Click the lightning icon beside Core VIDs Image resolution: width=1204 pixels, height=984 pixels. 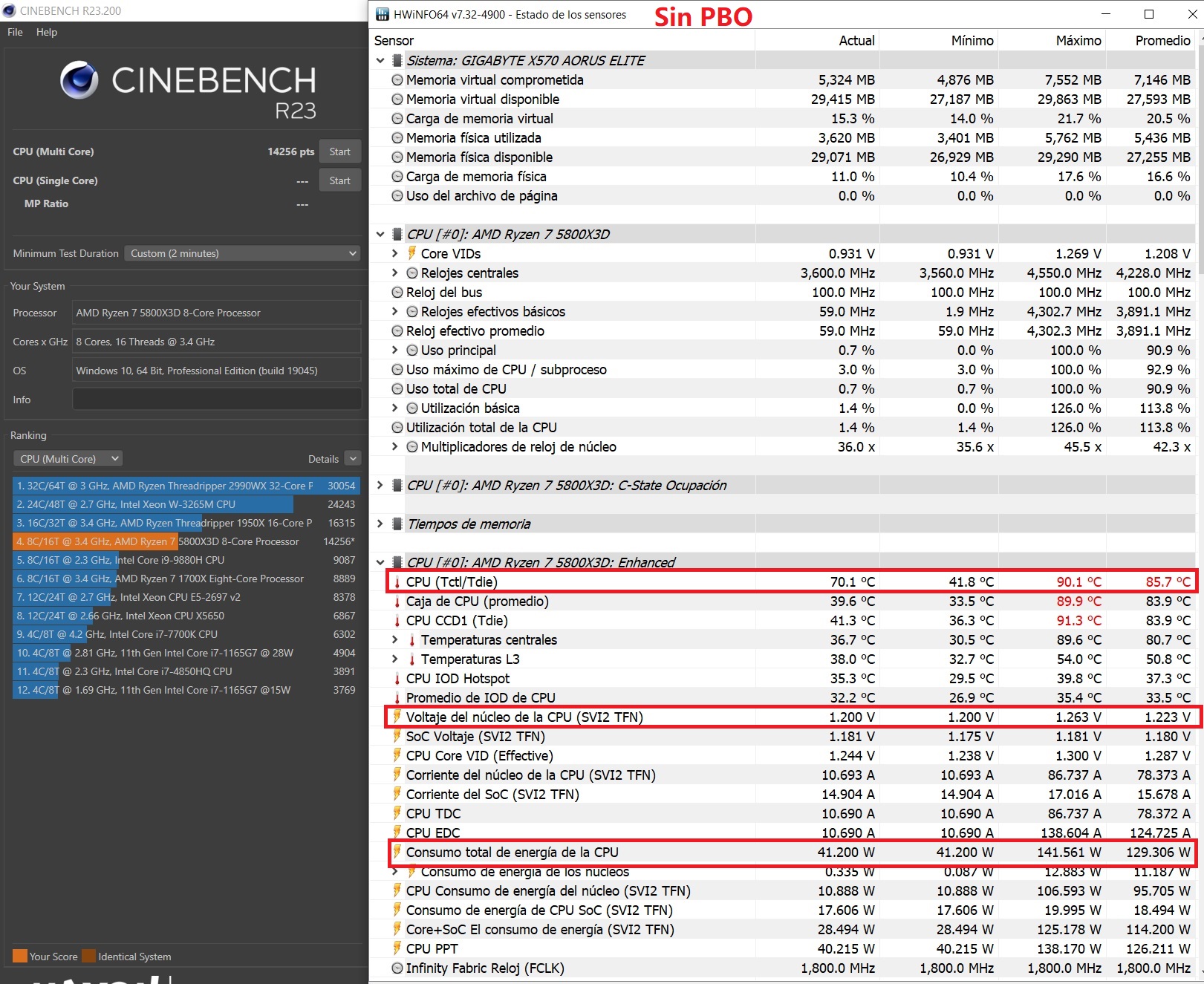click(411, 253)
